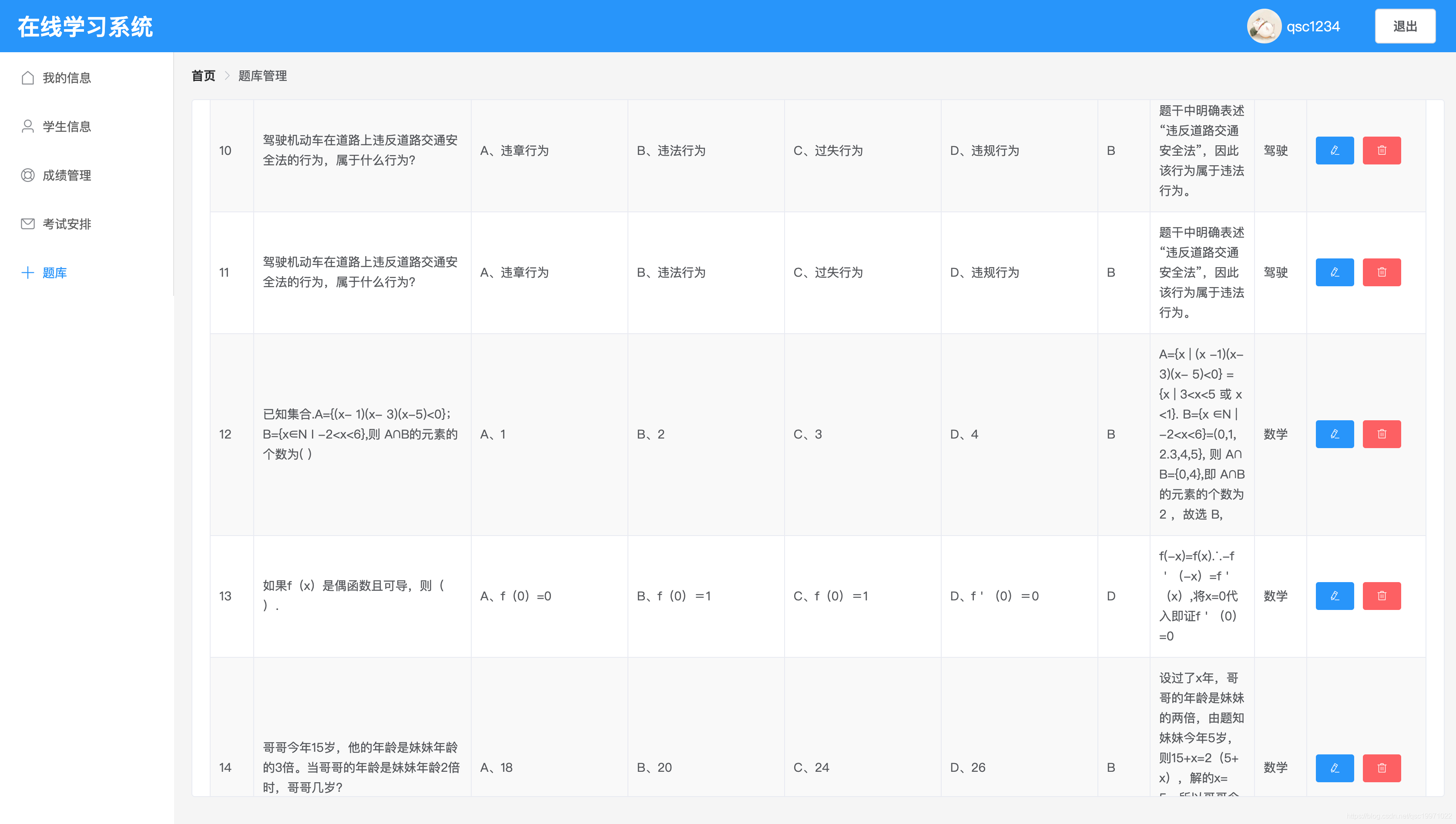Viewport: 1456px width, 824px height.
Task: Click the 在线学习系统 title logo
Action: click(85, 27)
